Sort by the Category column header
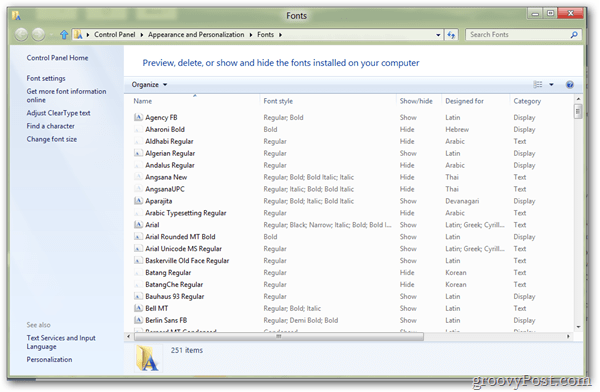 pos(527,101)
